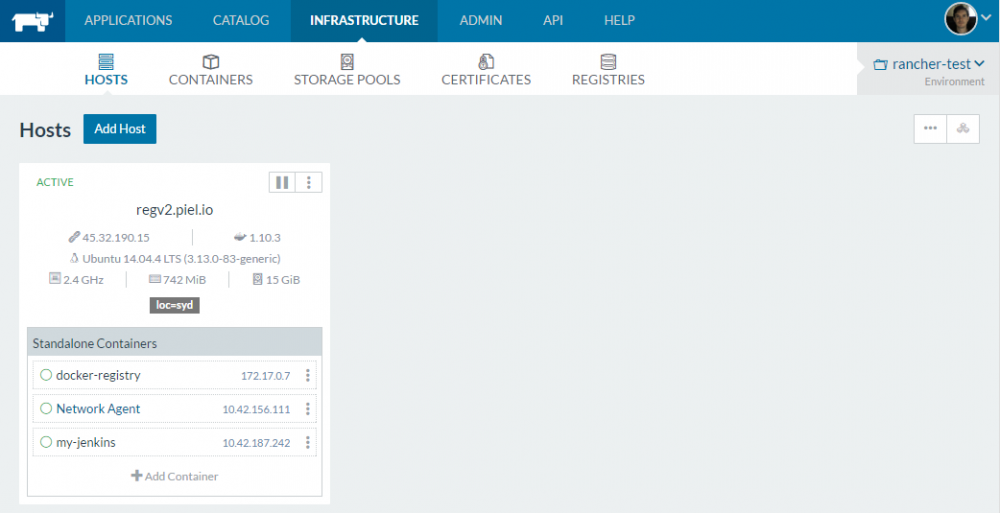Open the Network Agent container
The width and height of the screenshot is (1000, 513).
tap(98, 409)
